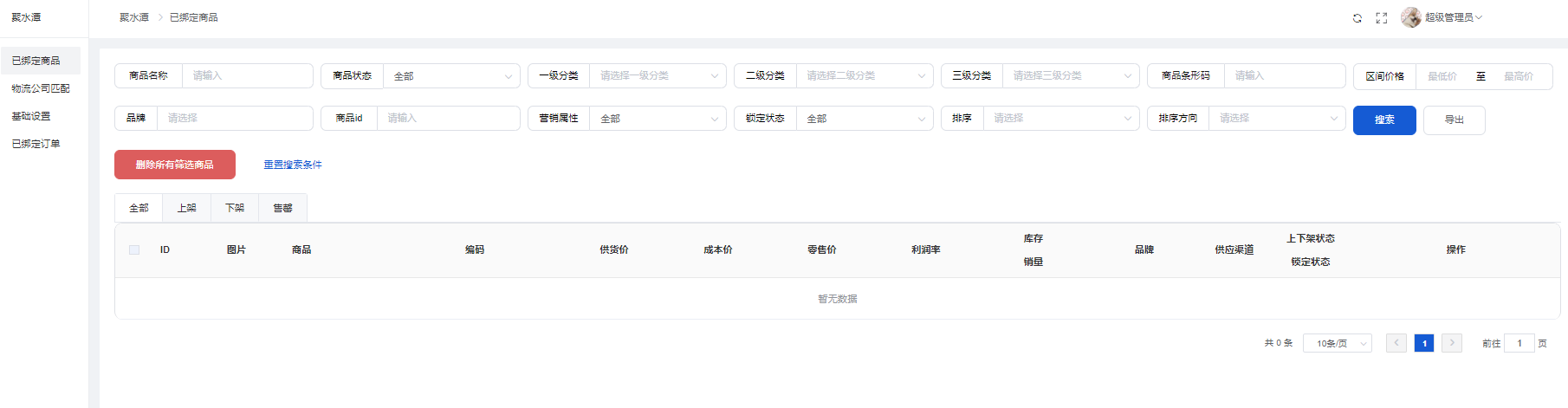The image size is (1568, 408).
Task: Switch to the 售罄 tab
Action: pyautogui.click(x=282, y=208)
